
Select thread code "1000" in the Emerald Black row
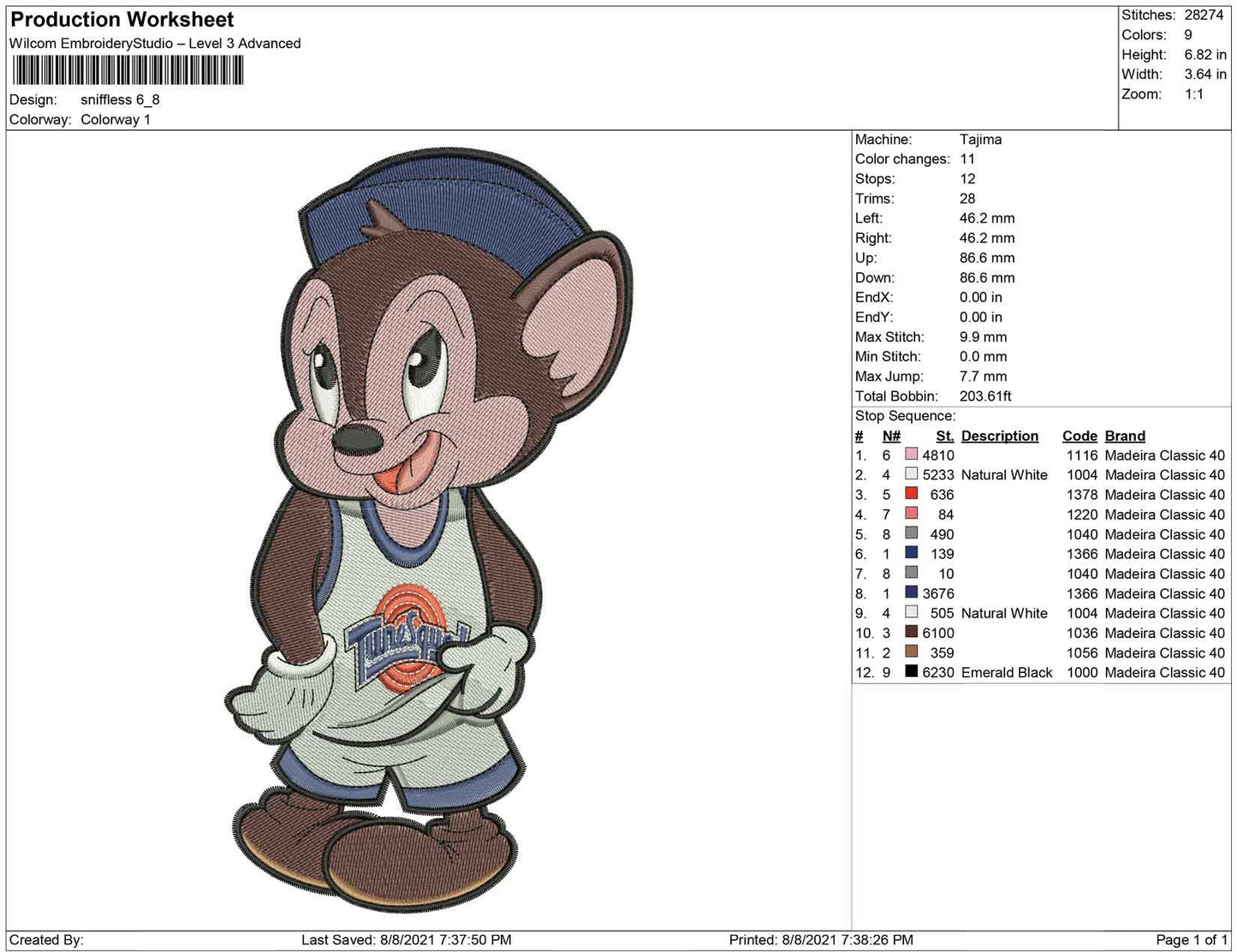click(1082, 672)
